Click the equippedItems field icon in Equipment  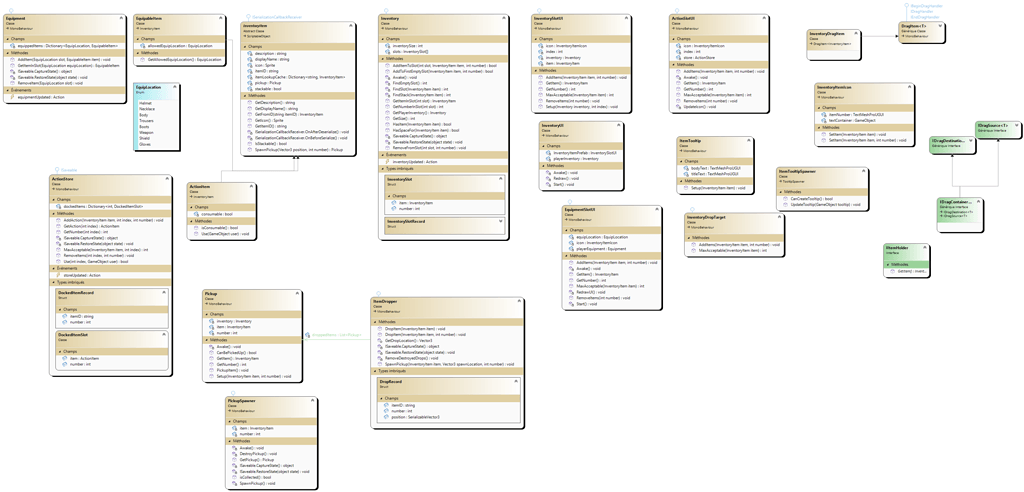(14, 46)
